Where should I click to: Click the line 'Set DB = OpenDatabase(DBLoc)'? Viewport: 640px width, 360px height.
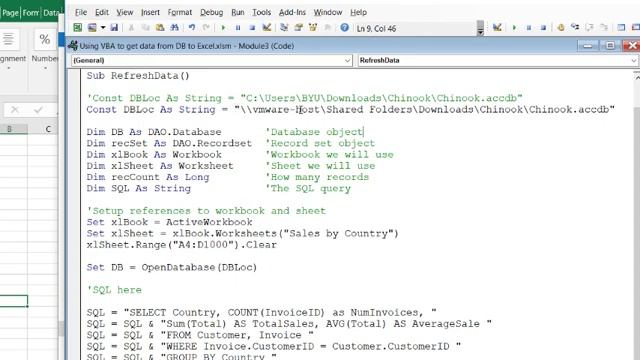(172, 267)
